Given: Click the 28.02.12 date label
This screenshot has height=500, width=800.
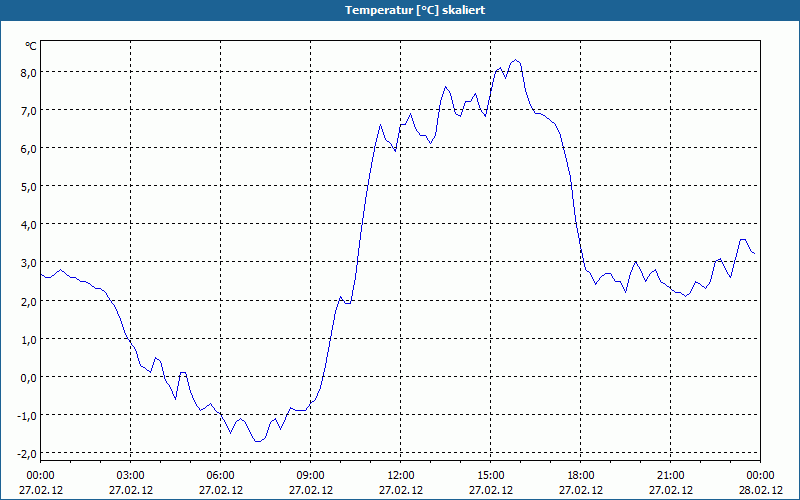Looking at the screenshot, I should (x=760, y=490).
